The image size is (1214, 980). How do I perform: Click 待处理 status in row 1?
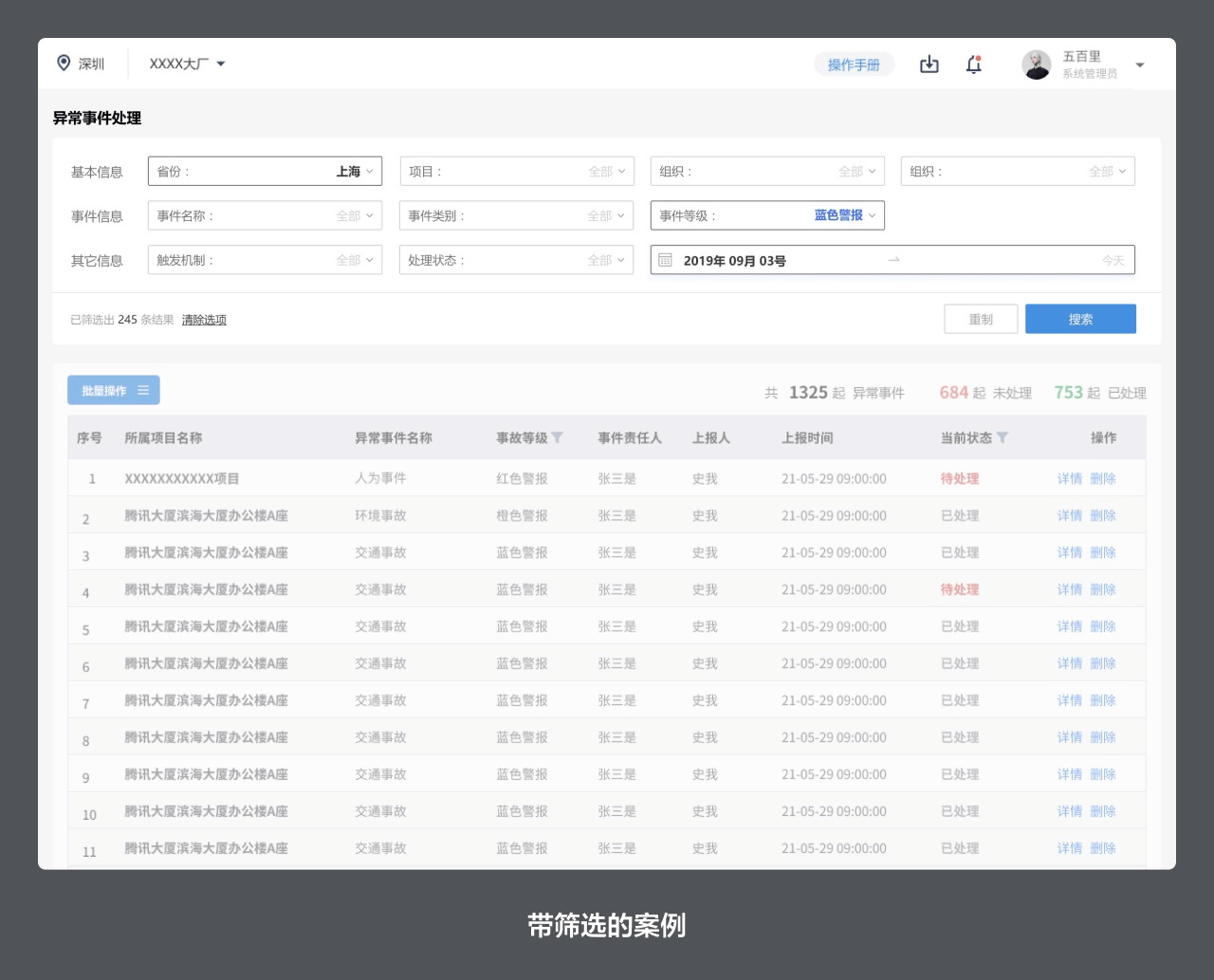coord(960,479)
